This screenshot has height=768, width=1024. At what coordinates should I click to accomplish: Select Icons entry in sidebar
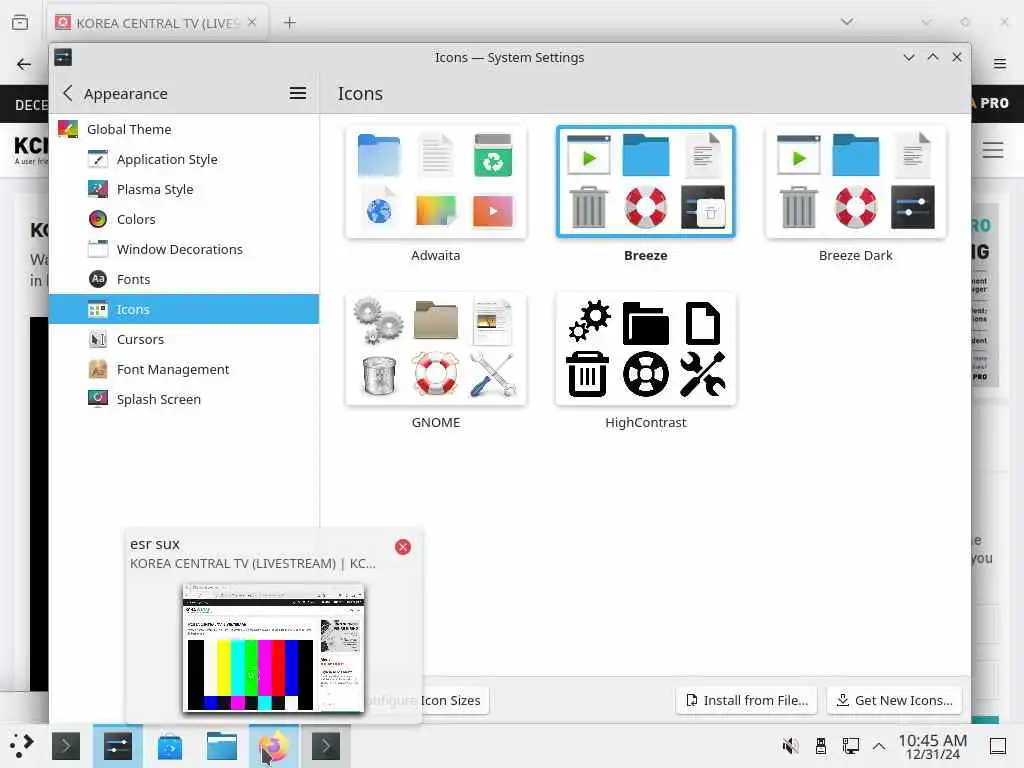point(184,310)
